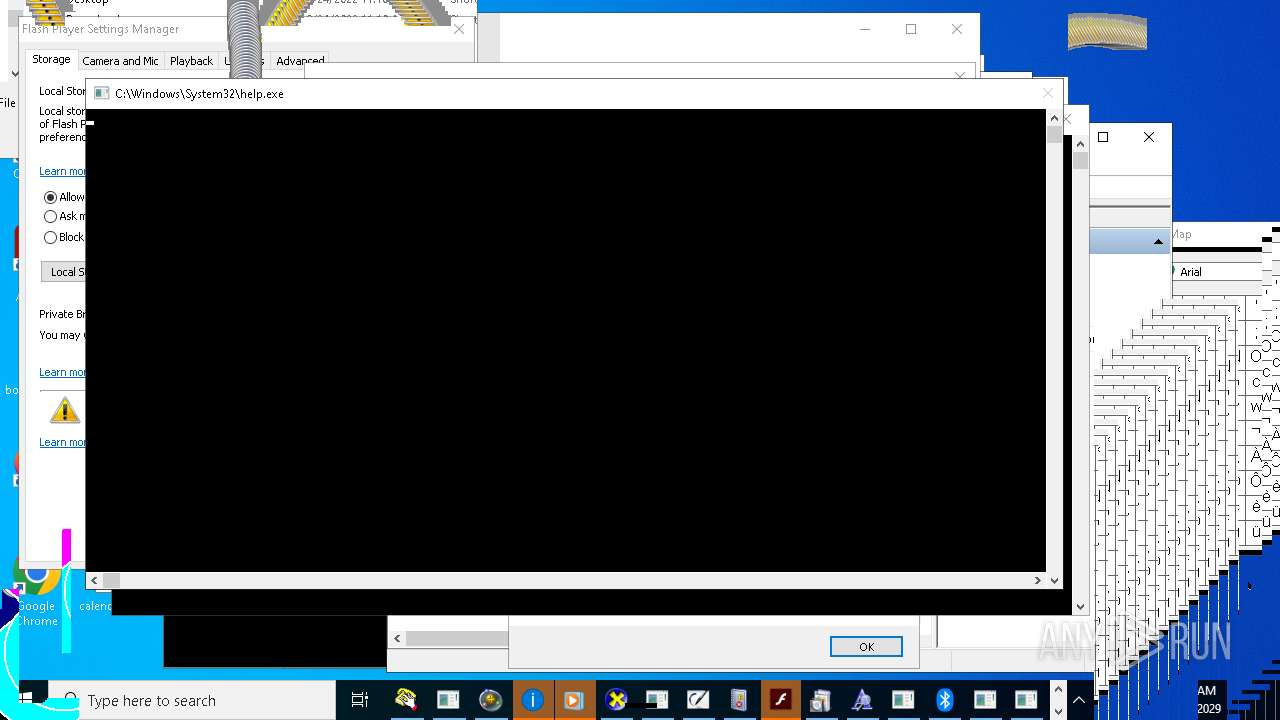The height and width of the screenshot is (720, 1280).
Task: Open the phone device taskbar icon
Action: [x=739, y=700]
